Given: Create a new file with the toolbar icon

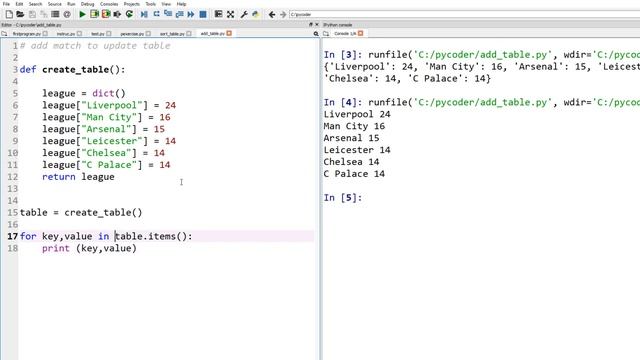Looking at the screenshot, I should pos(9,14).
